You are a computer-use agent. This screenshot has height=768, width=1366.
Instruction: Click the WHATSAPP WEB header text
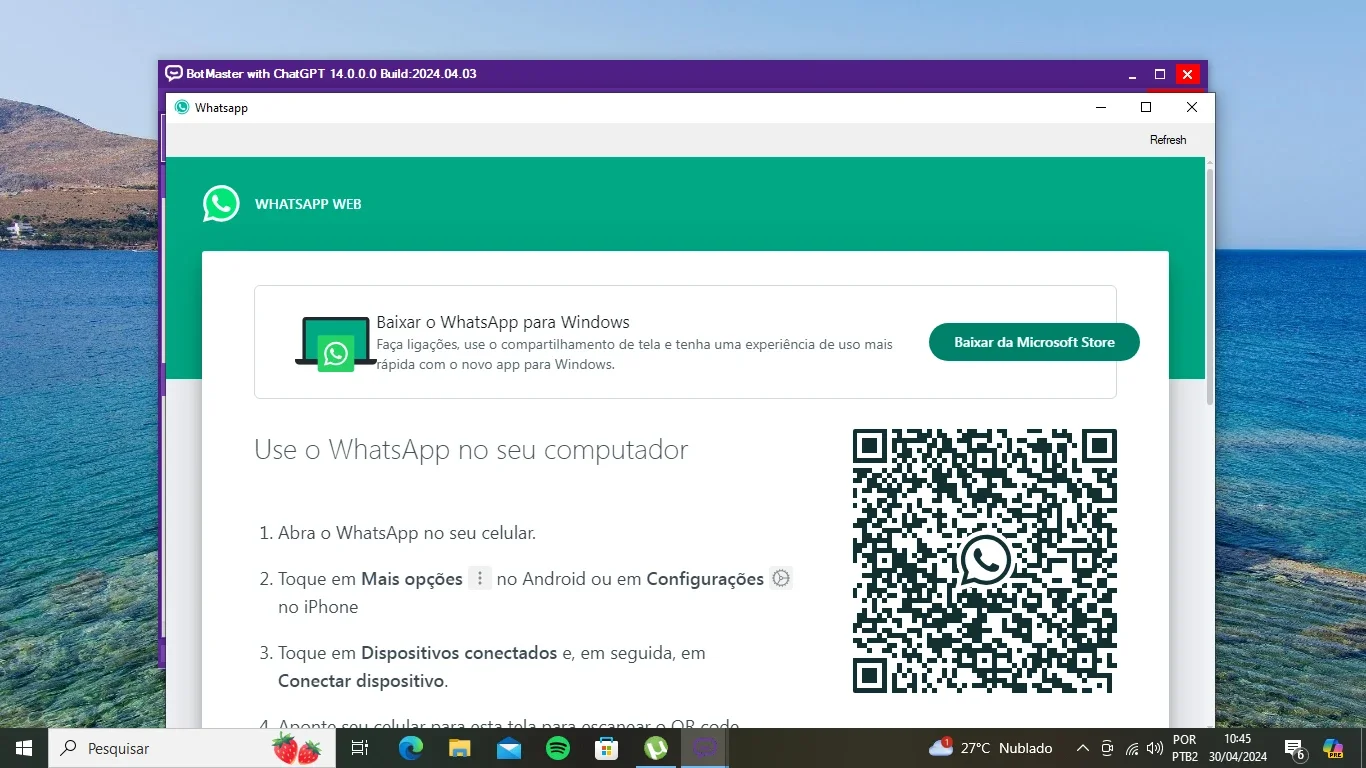(x=308, y=204)
